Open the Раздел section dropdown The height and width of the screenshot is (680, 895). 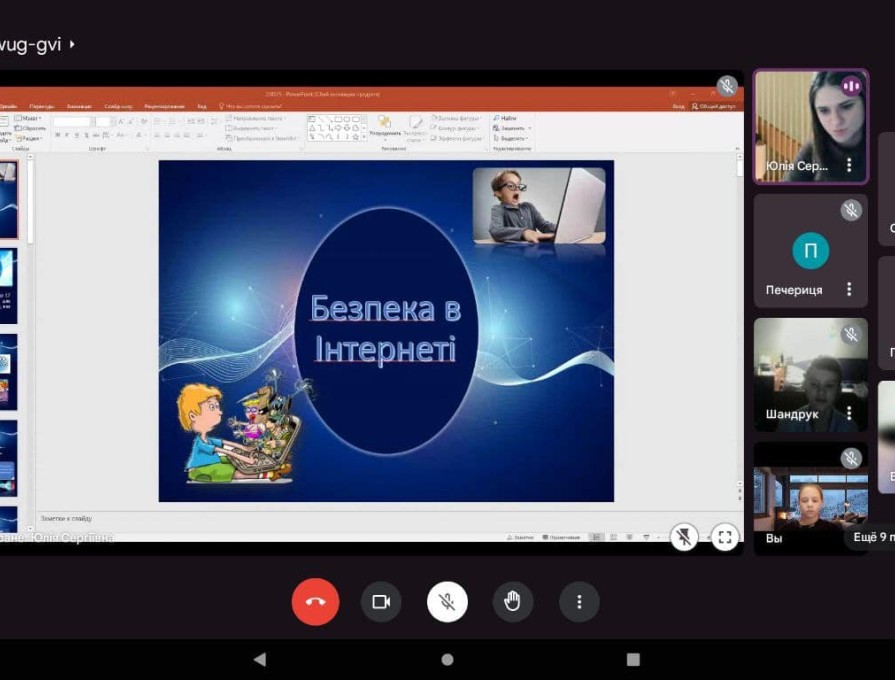coord(29,138)
